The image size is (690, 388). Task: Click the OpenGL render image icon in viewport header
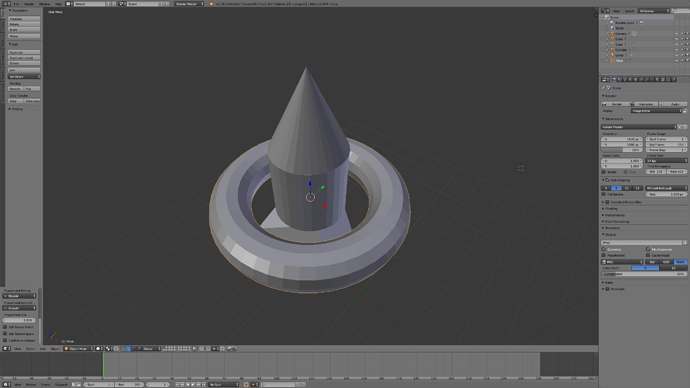click(x=229, y=348)
